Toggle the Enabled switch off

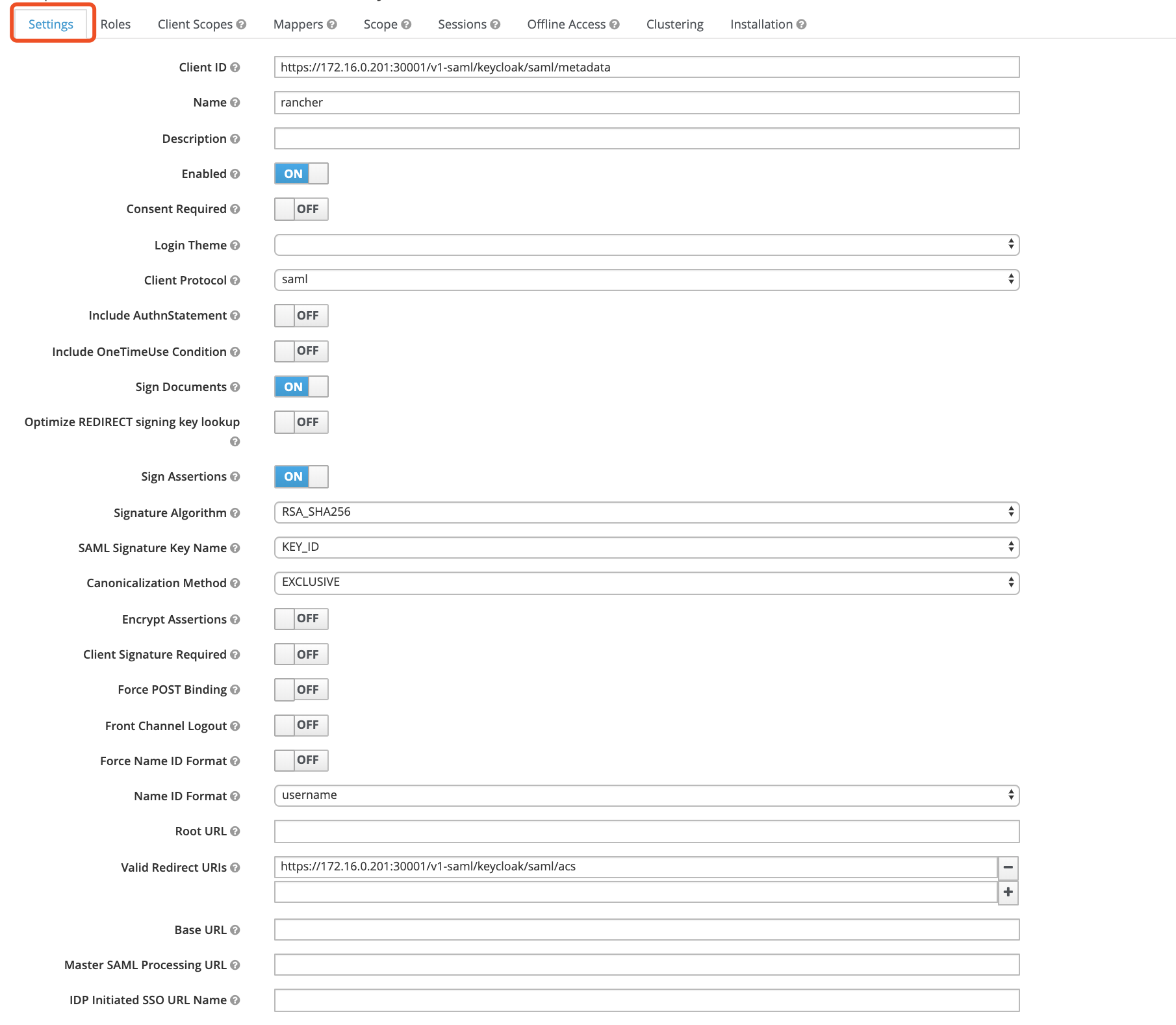coord(301,174)
